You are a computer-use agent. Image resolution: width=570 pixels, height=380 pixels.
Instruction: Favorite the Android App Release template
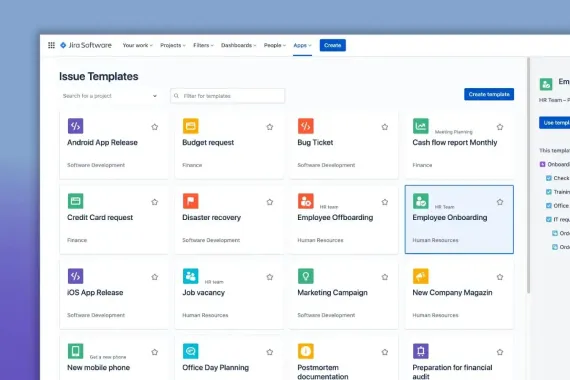click(x=154, y=127)
